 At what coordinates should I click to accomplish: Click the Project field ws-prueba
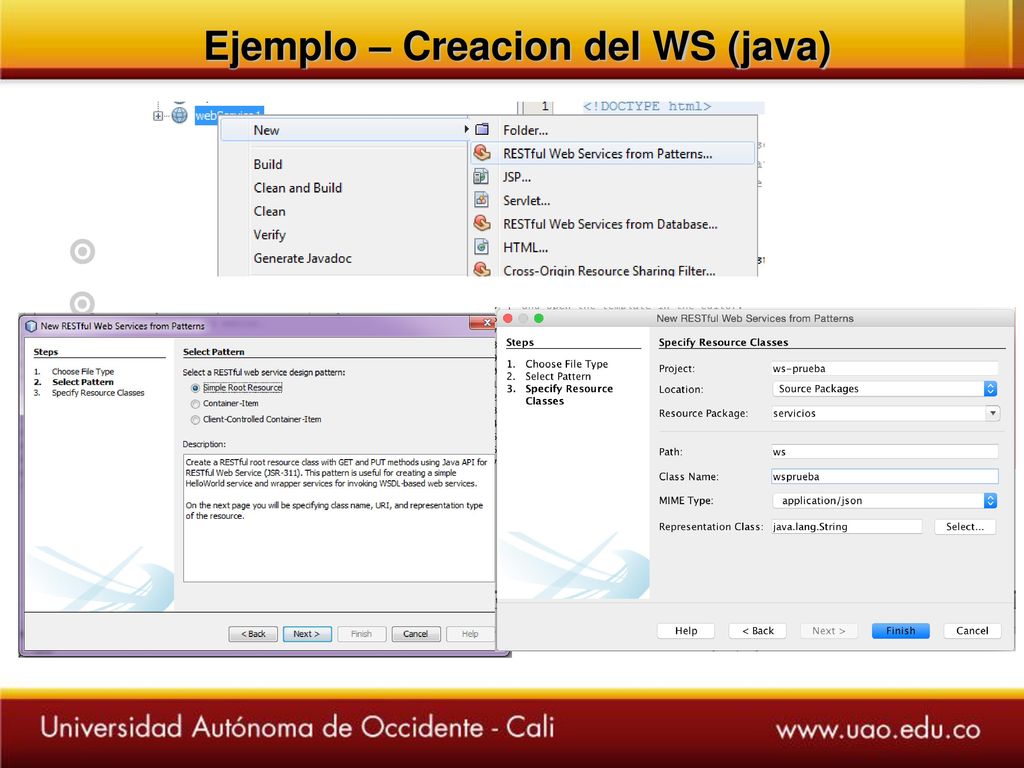[x=884, y=368]
